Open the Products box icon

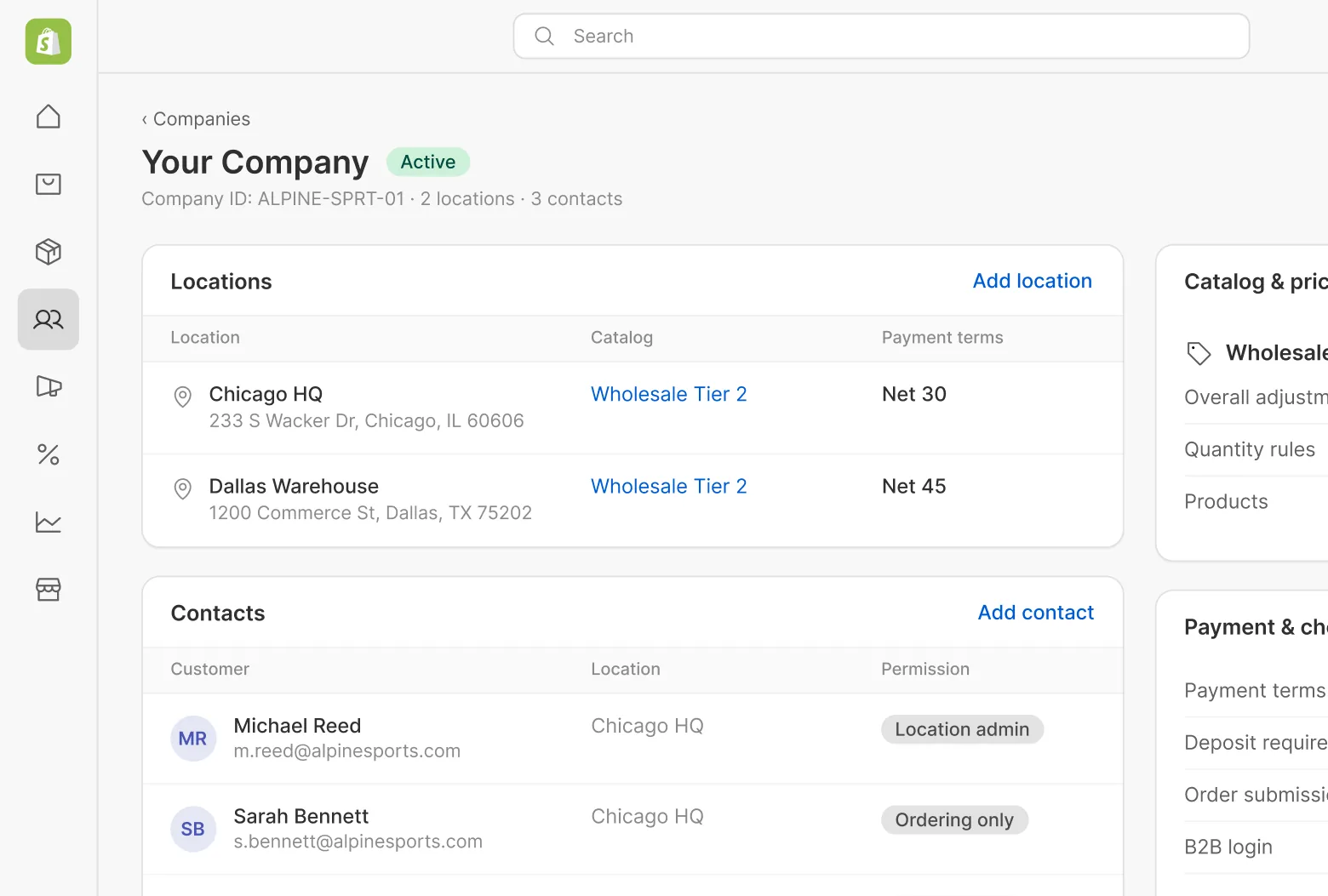tap(49, 252)
